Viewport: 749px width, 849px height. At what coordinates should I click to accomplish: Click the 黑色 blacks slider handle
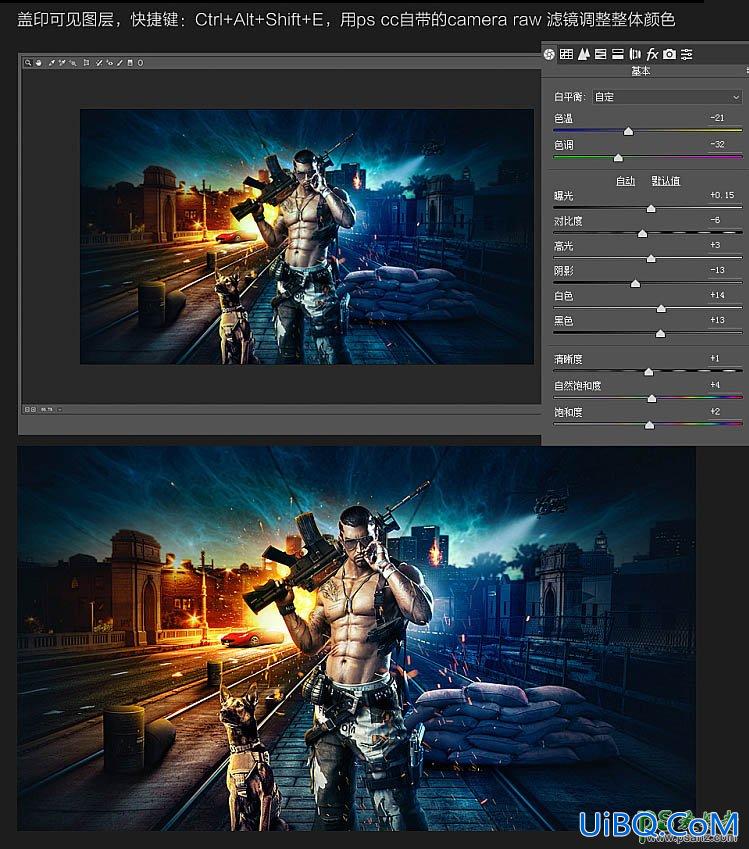(x=660, y=334)
